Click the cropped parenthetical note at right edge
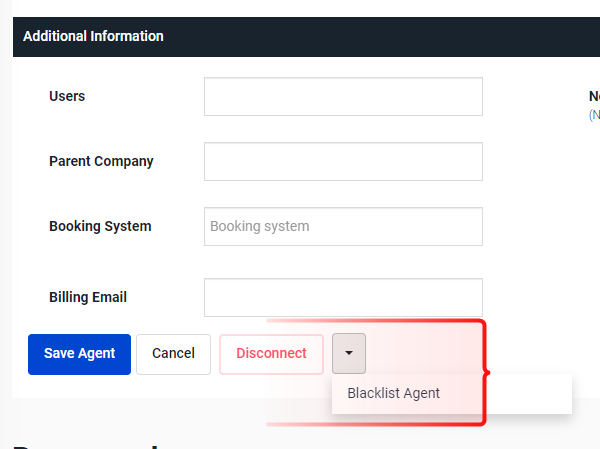600x449 pixels. (594, 115)
